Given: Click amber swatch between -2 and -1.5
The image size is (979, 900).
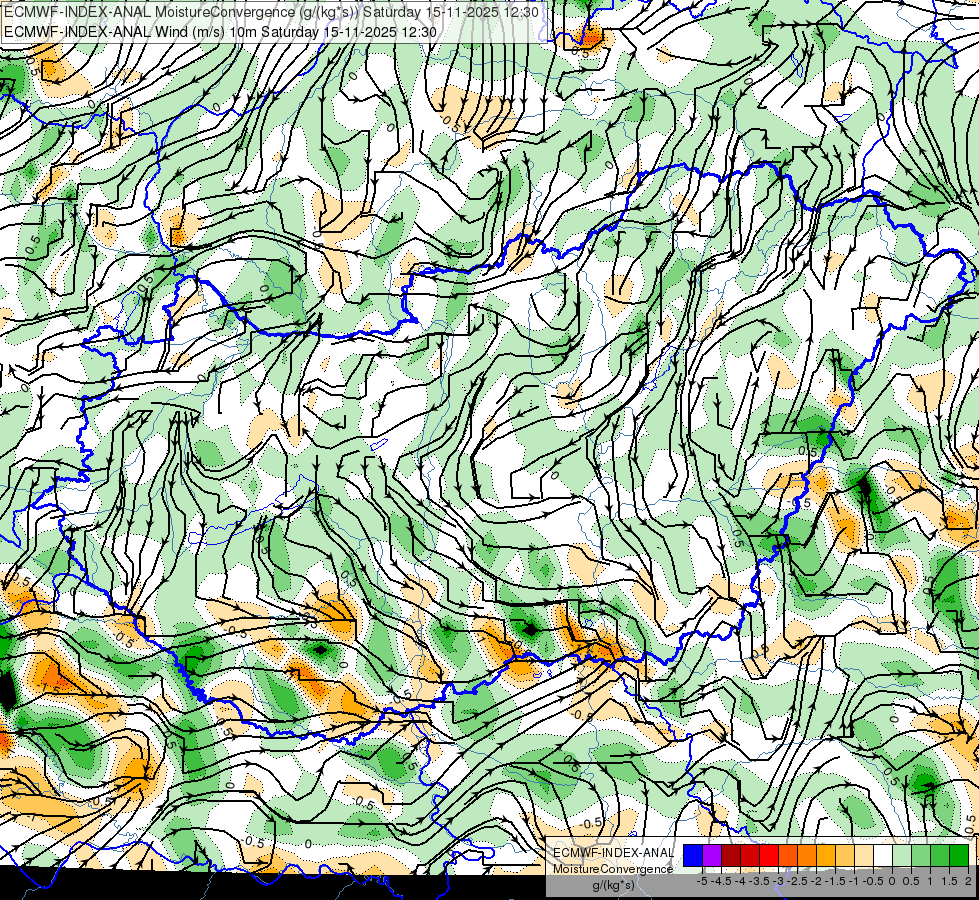Looking at the screenshot, I should pyautogui.click(x=826, y=855).
